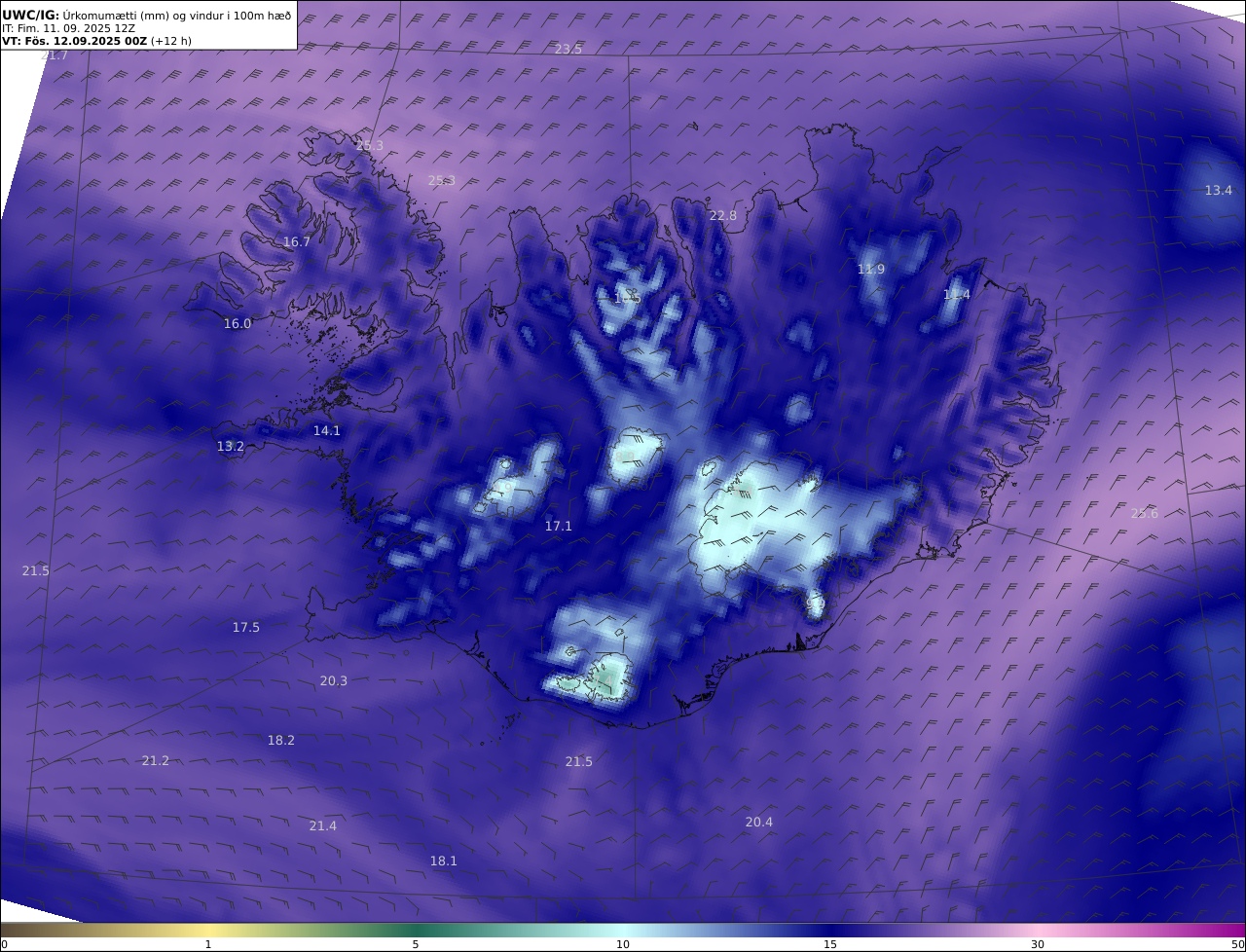Viewport: 1246px width, 952px height.
Task: Click the 23.5 value on the map
Action: (568, 49)
